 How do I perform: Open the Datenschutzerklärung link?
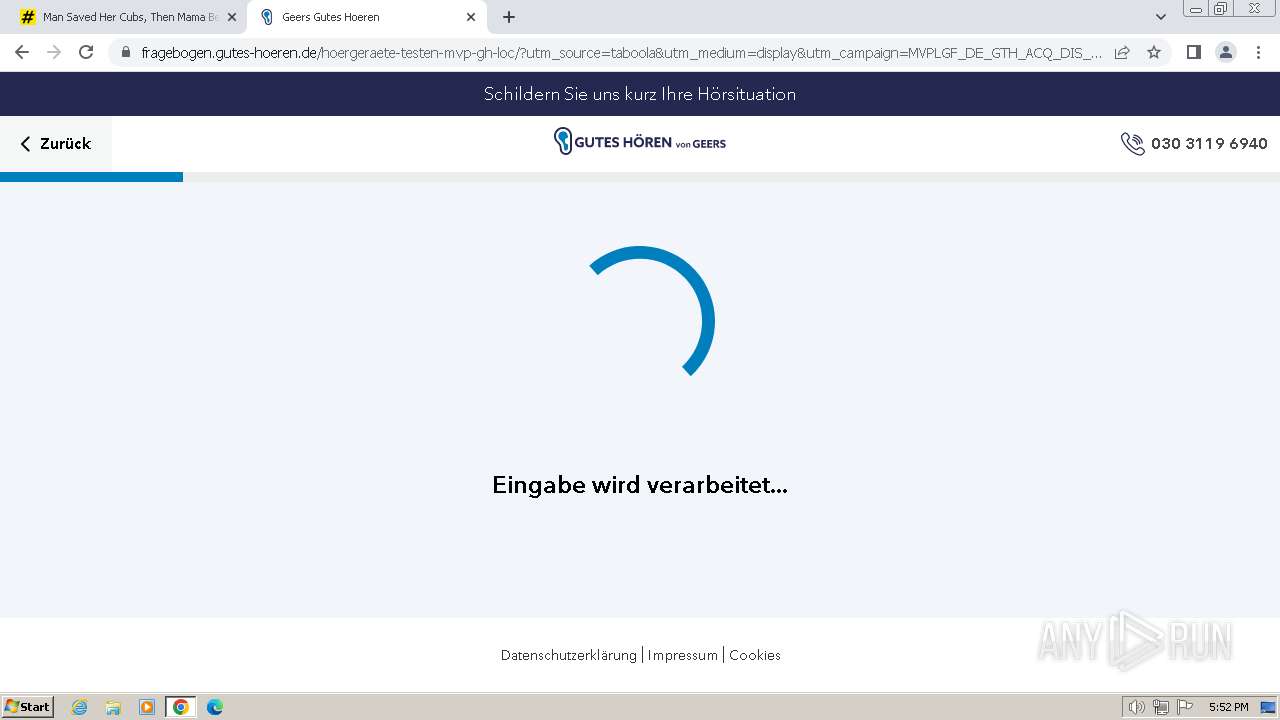click(x=568, y=655)
